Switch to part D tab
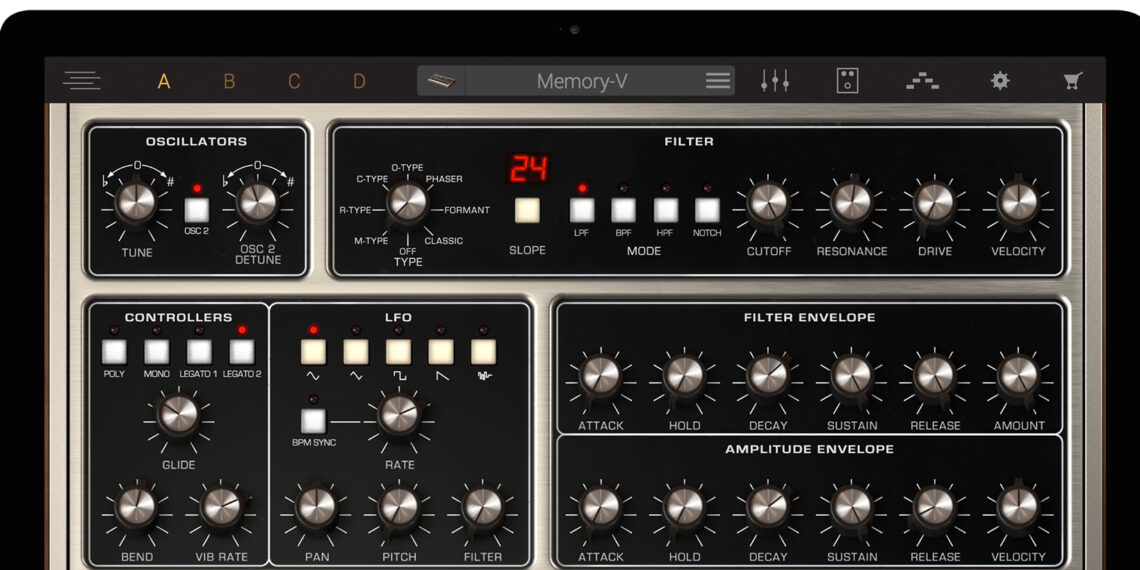 359,81
